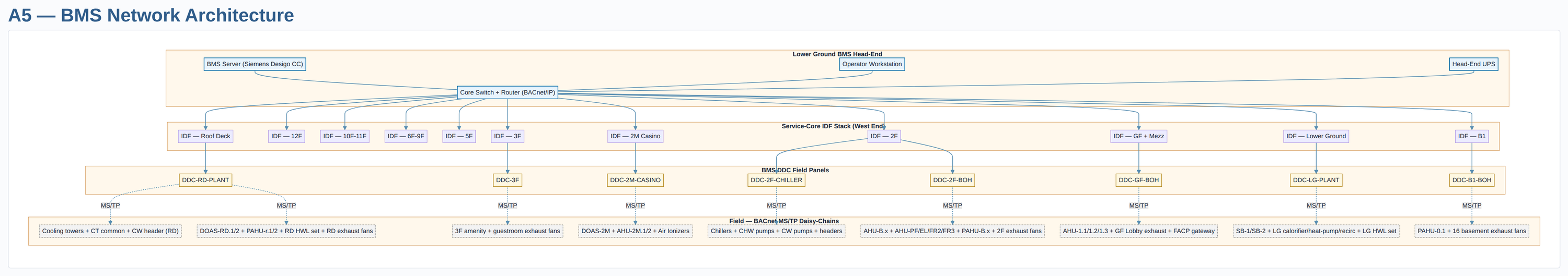Select the IDF — Lower Ground node

(1316, 136)
